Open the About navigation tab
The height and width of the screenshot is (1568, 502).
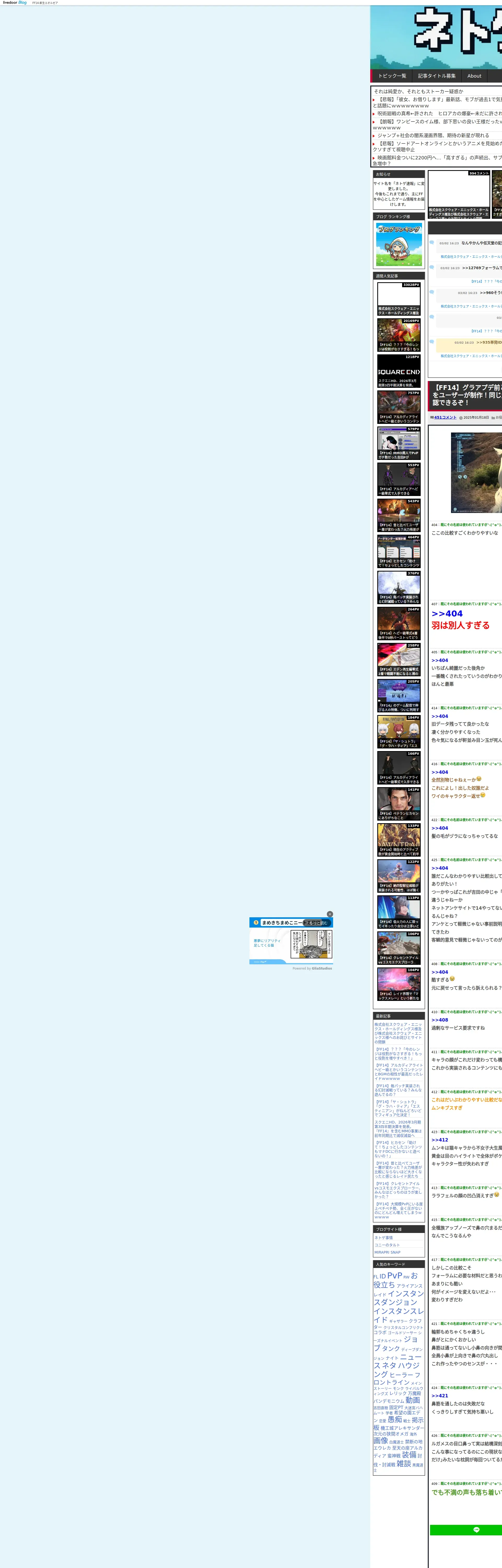474,76
